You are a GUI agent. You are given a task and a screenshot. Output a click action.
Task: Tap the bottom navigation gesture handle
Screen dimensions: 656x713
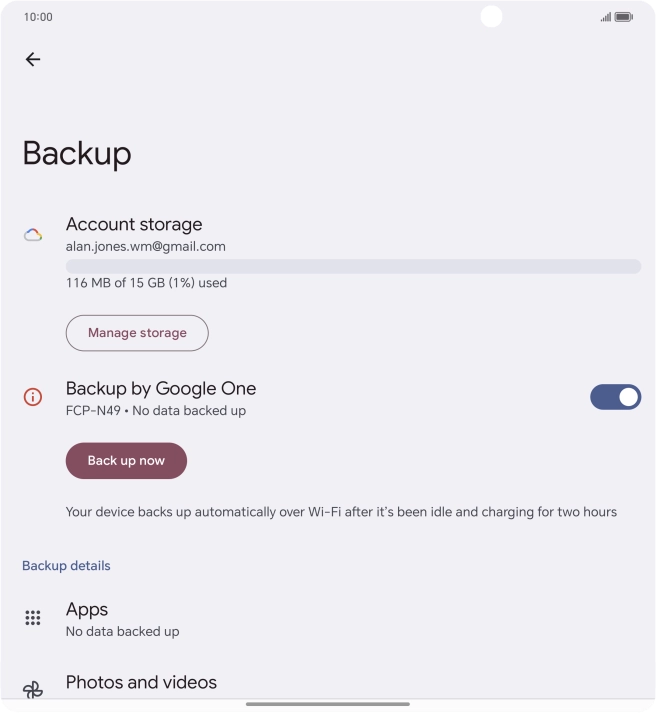pyautogui.click(x=328, y=704)
